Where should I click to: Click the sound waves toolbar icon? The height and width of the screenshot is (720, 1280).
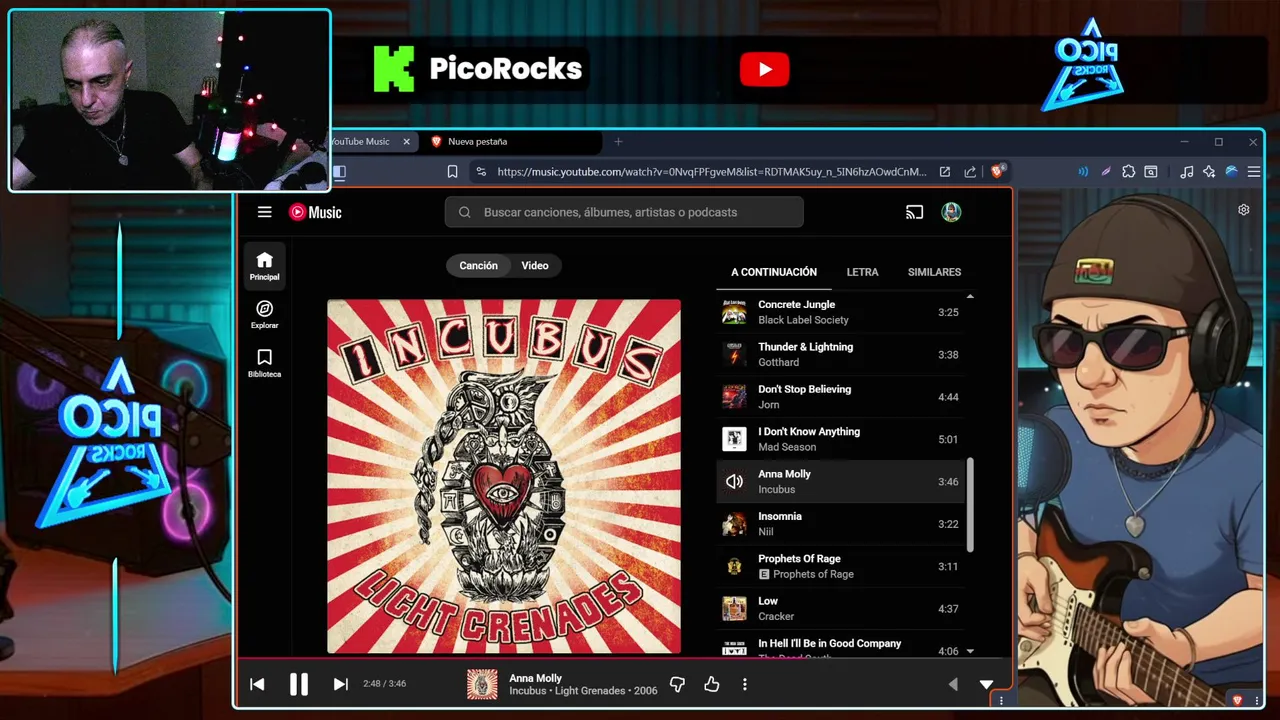click(1083, 171)
